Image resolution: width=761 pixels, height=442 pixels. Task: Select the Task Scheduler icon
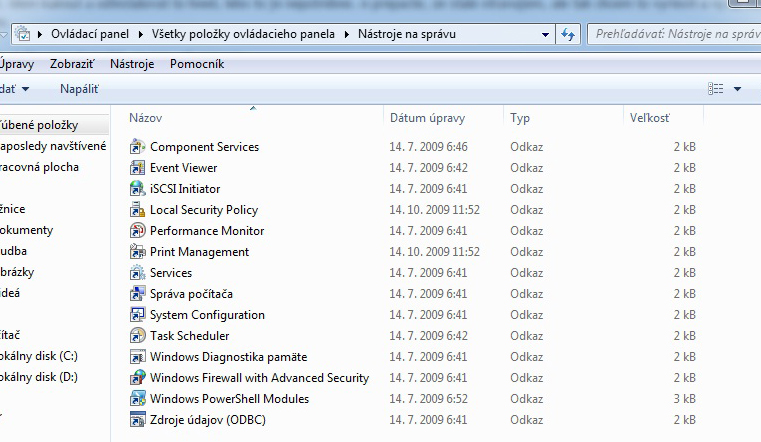(138, 336)
